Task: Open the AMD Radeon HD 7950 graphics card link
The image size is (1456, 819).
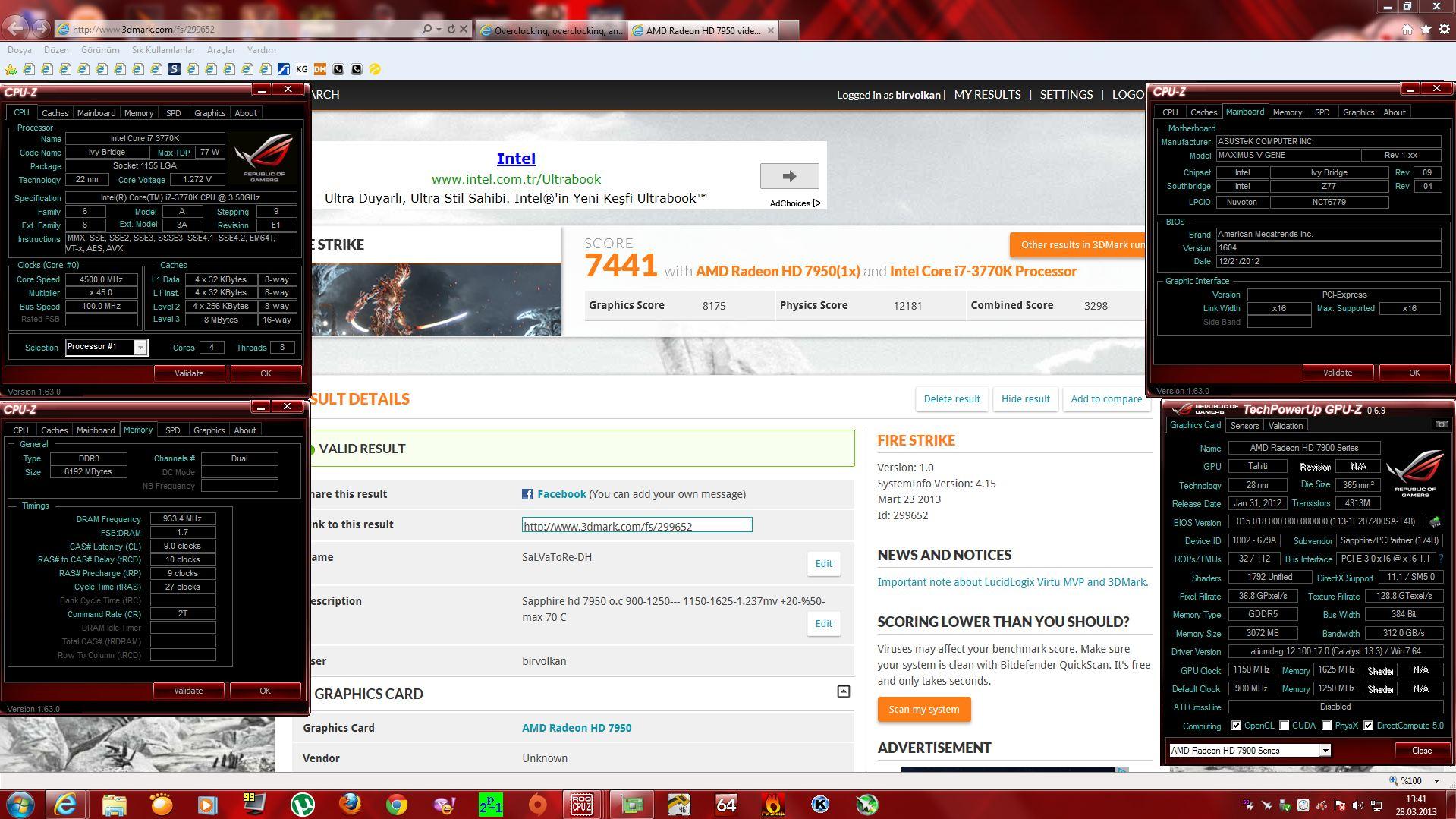Action: [x=577, y=728]
